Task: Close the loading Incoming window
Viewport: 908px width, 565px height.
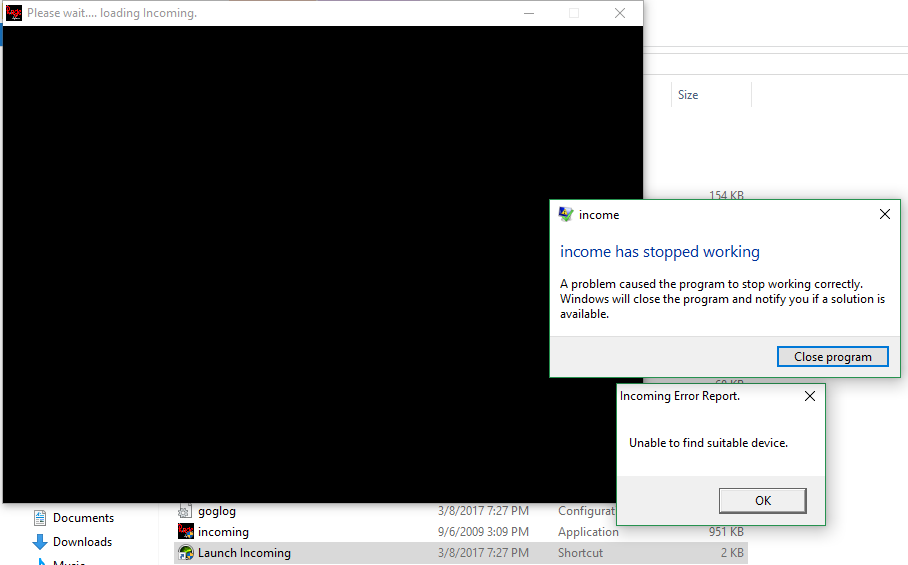Action: pos(620,13)
